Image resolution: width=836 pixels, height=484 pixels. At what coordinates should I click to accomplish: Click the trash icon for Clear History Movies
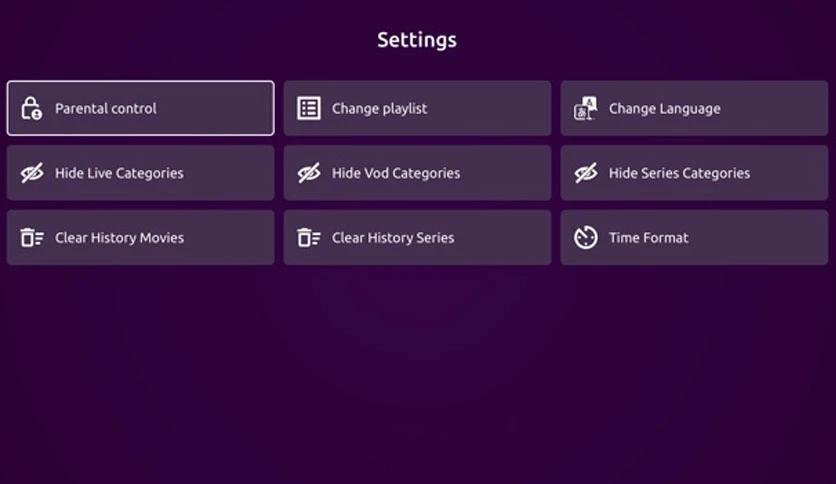coord(32,238)
